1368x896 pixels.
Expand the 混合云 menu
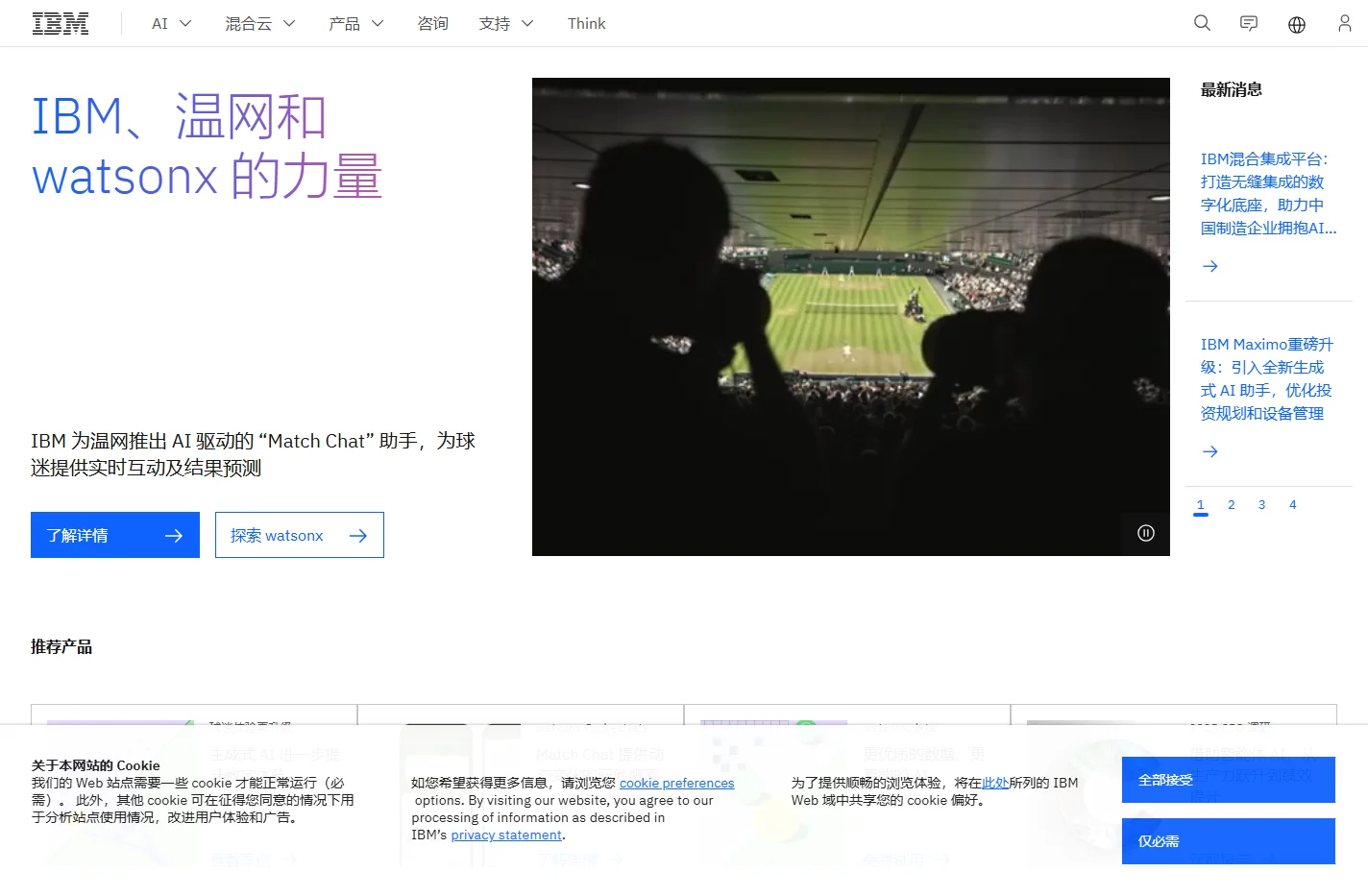point(260,23)
